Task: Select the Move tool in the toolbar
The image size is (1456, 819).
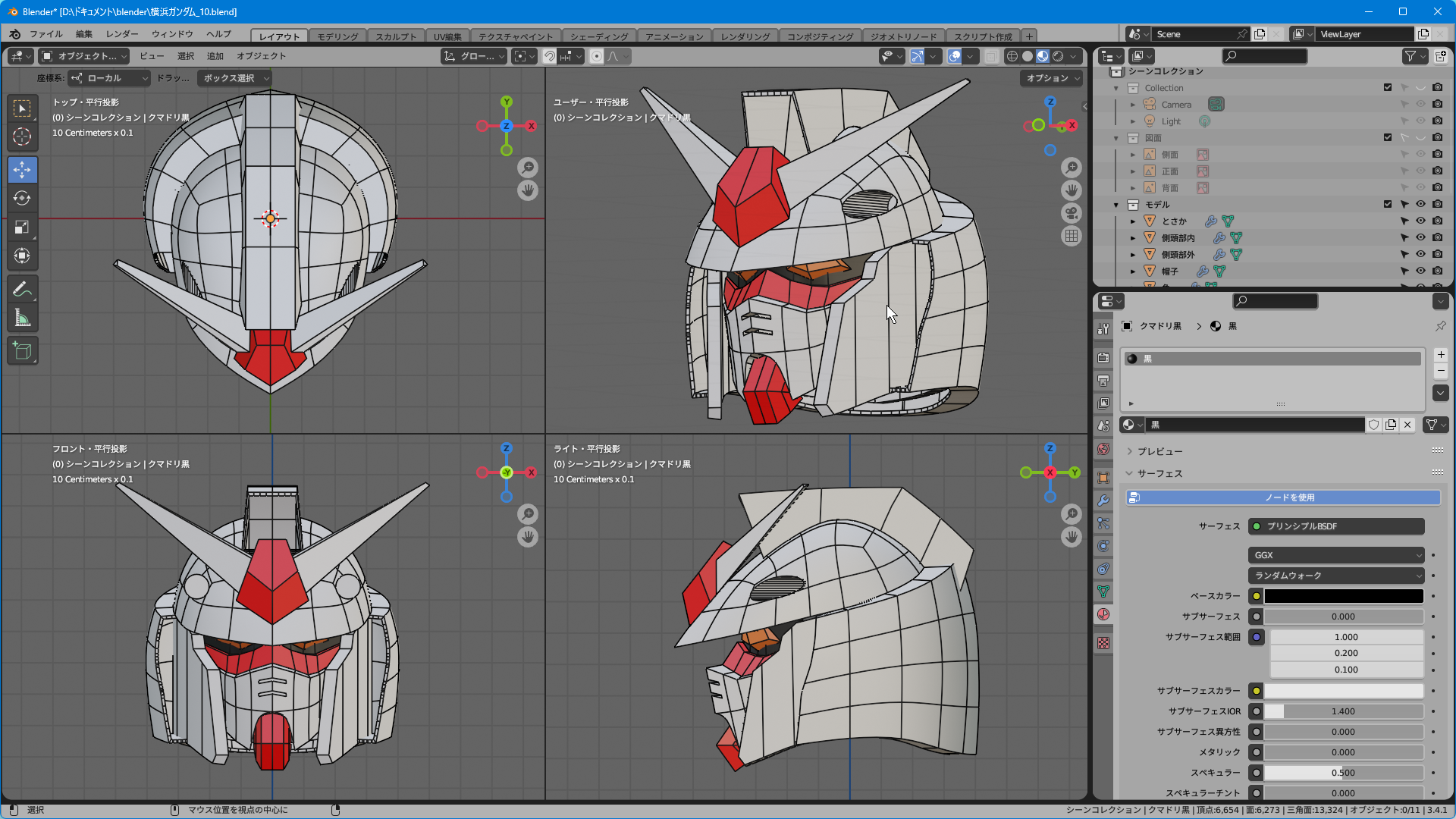Action: tap(22, 170)
